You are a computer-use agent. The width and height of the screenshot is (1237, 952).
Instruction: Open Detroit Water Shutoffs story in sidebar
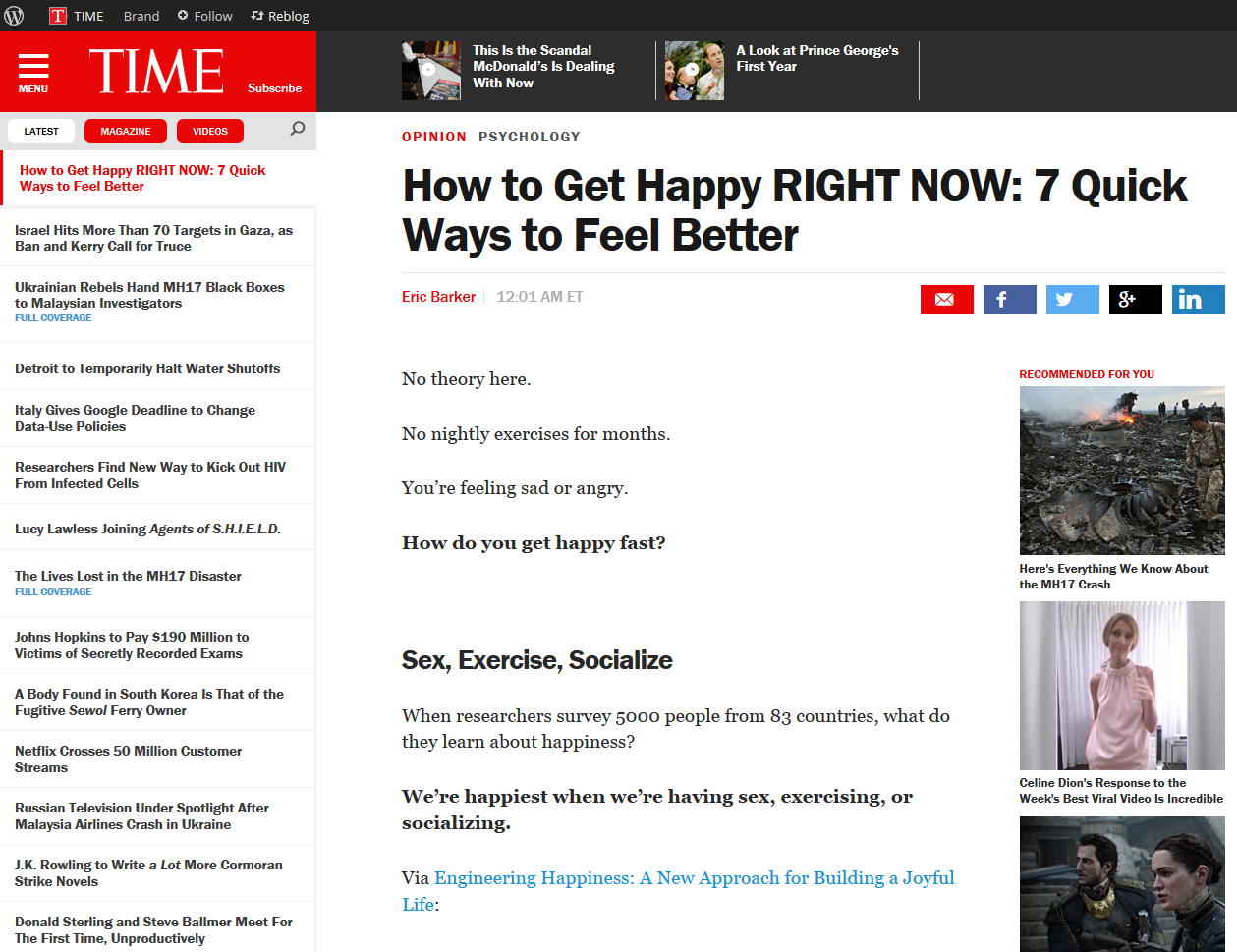tap(147, 369)
